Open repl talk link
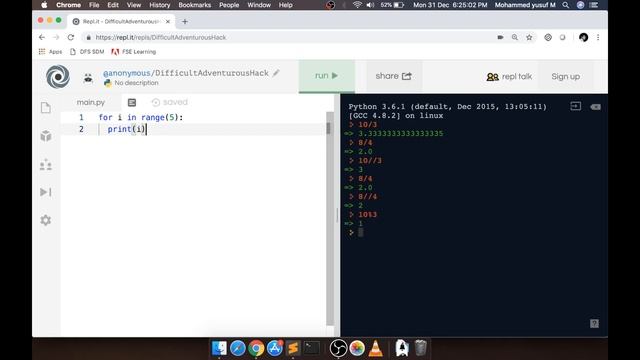The width and height of the screenshot is (640, 360). 509,76
